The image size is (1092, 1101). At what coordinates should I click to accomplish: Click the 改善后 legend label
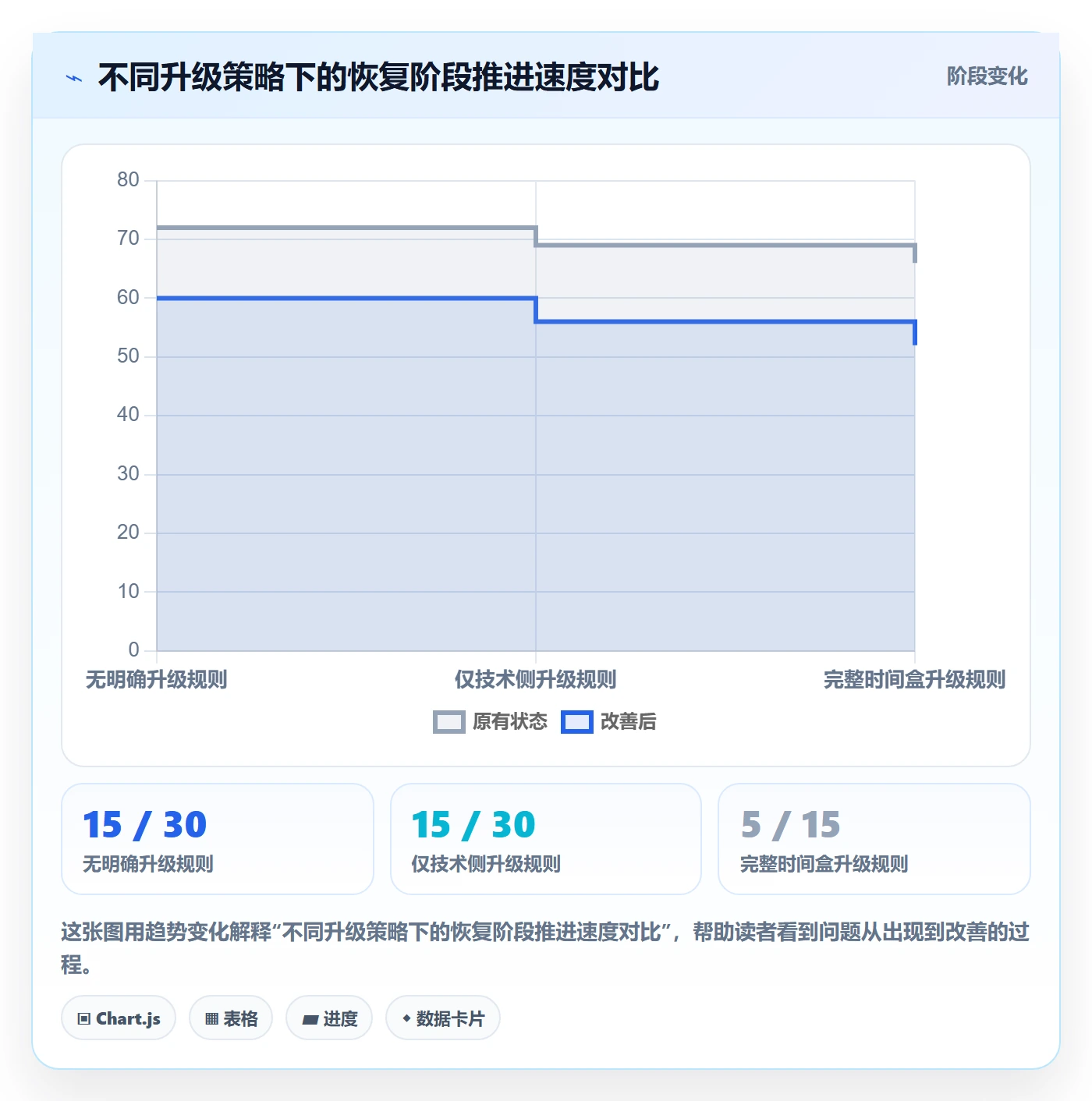click(629, 722)
